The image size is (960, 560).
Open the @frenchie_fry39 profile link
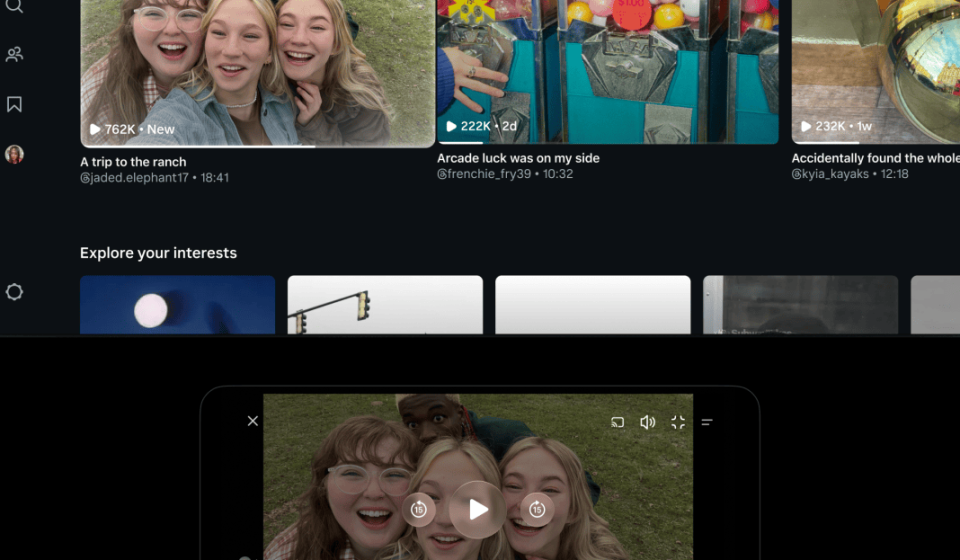click(x=484, y=174)
